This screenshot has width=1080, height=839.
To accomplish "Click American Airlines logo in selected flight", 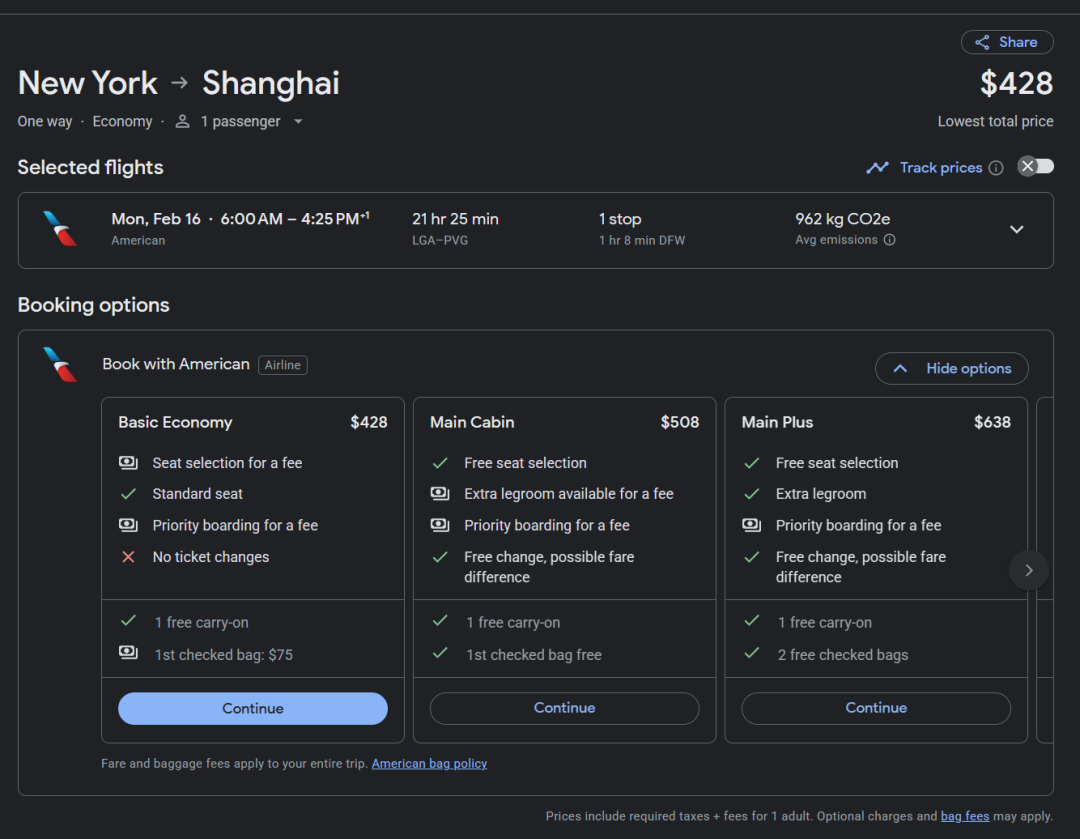I will click(60, 229).
